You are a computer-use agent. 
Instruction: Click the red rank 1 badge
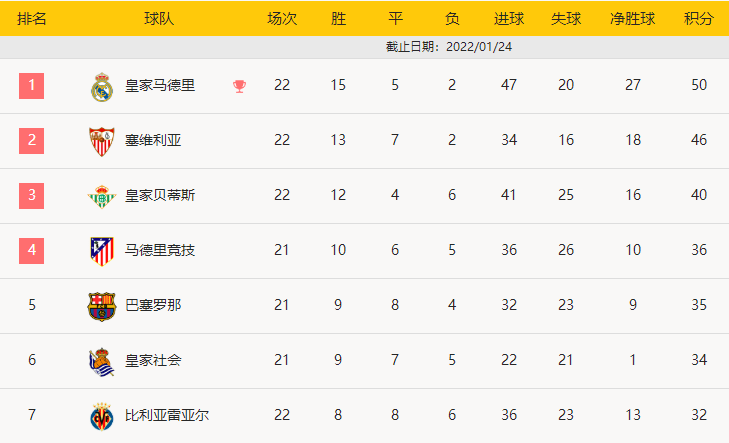(32, 86)
